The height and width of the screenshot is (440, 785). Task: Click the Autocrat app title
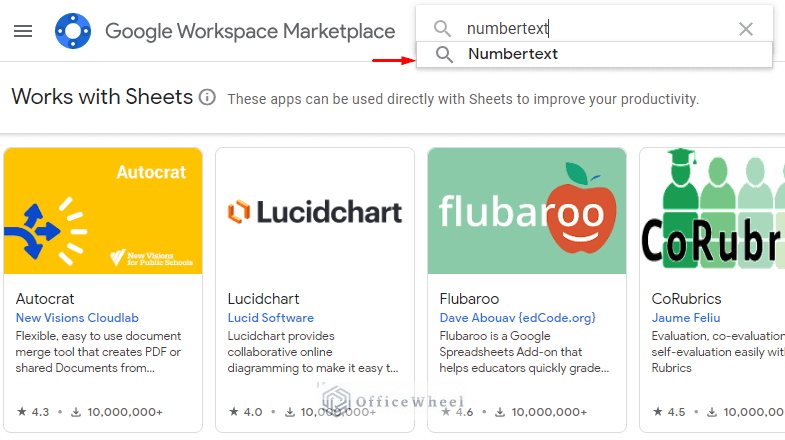pyautogui.click(x=45, y=299)
